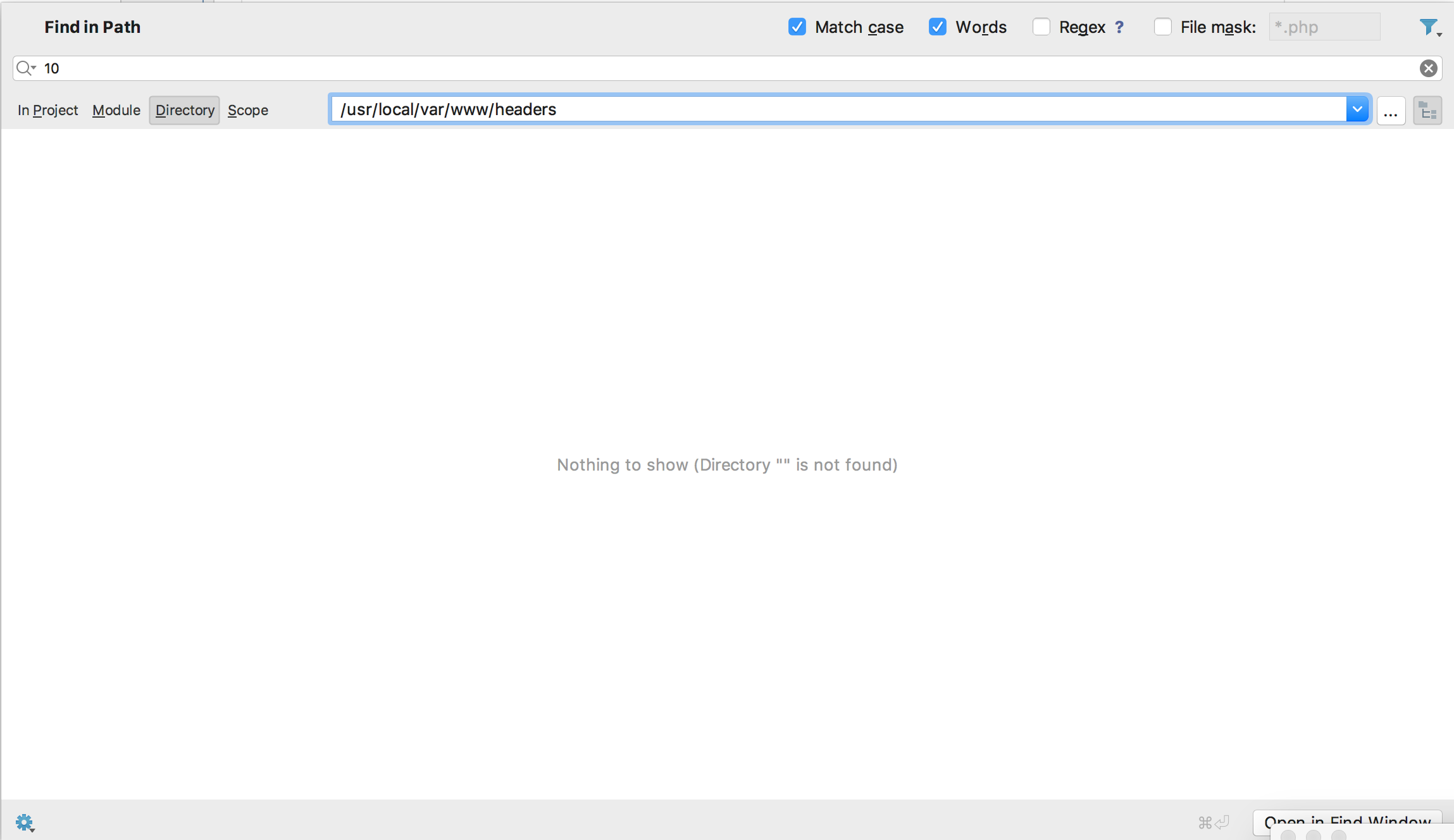Click into the file mask *.php field
Image resolution: width=1454 pixels, height=840 pixels.
tap(1325, 27)
